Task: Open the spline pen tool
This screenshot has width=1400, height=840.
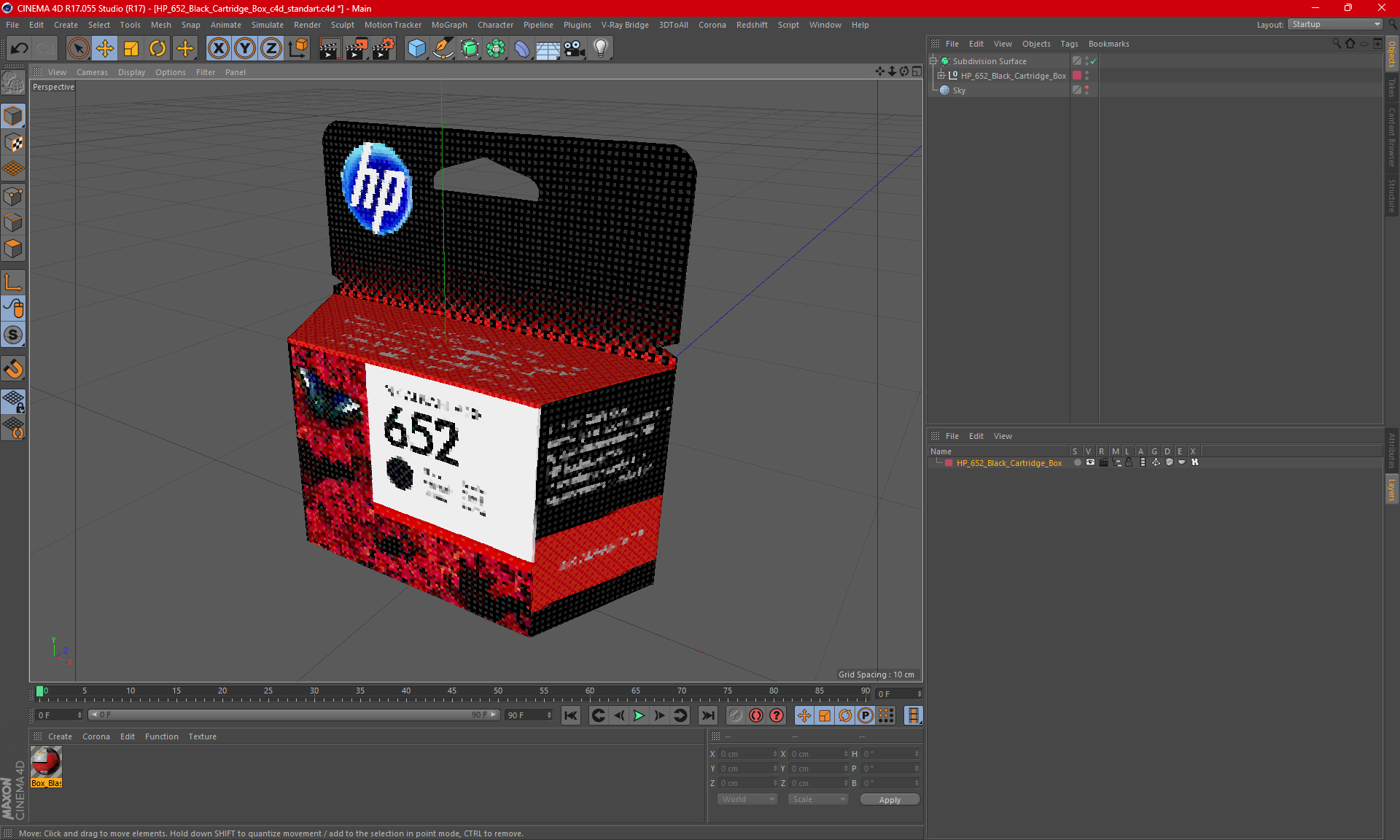Action: (443, 48)
